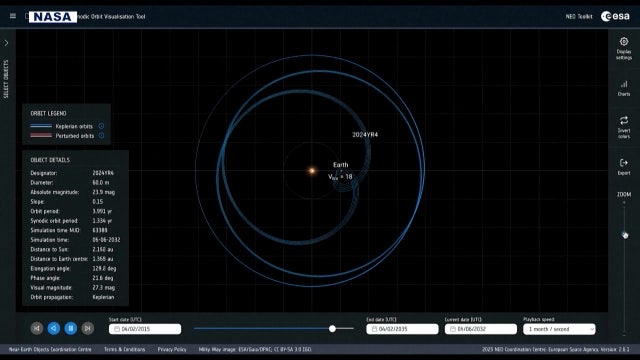
Task: Click the ESA logo
Action: point(615,16)
